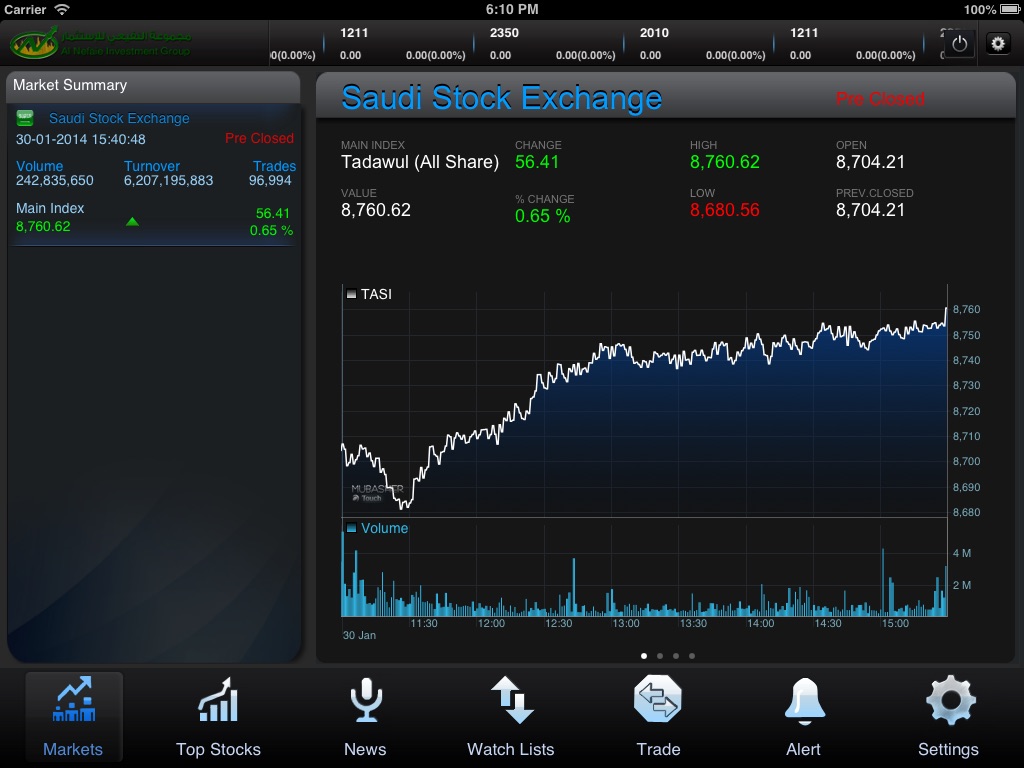The height and width of the screenshot is (768, 1024).
Task: Tap the date 30-01-2014 15:40:48
Action: pos(80,139)
